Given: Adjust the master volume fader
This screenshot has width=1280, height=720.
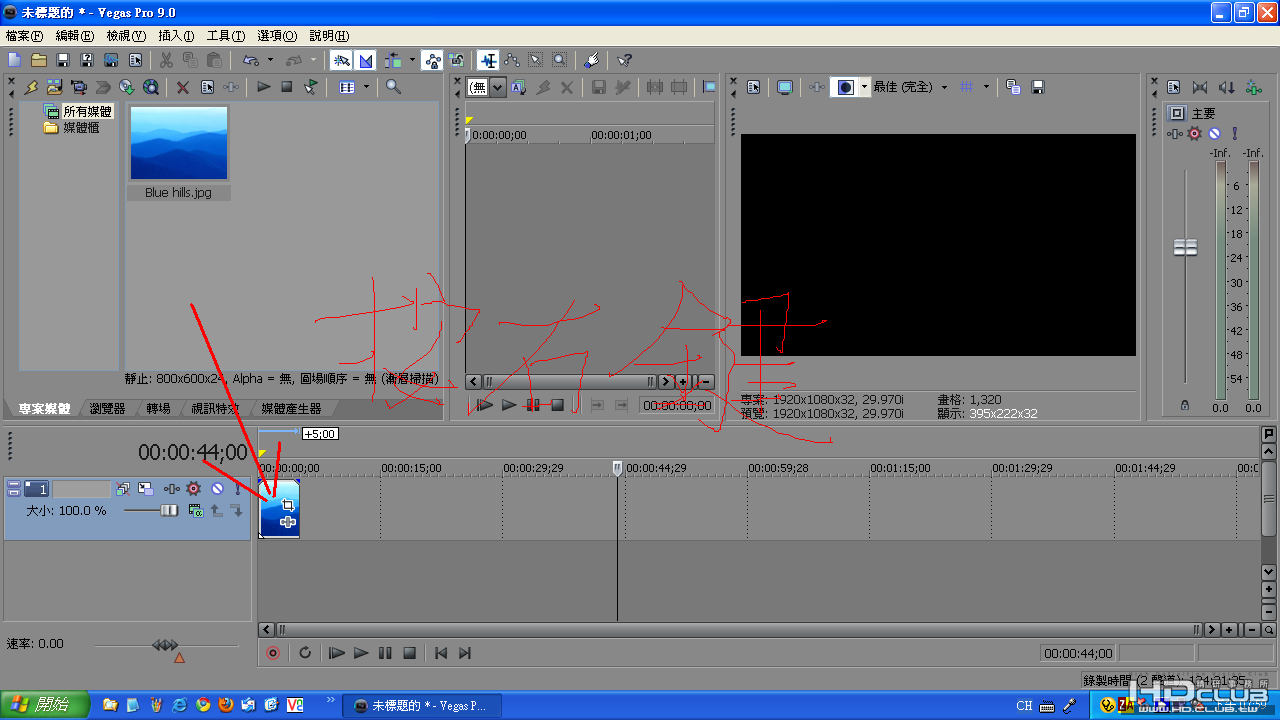Looking at the screenshot, I should pyautogui.click(x=1185, y=247).
